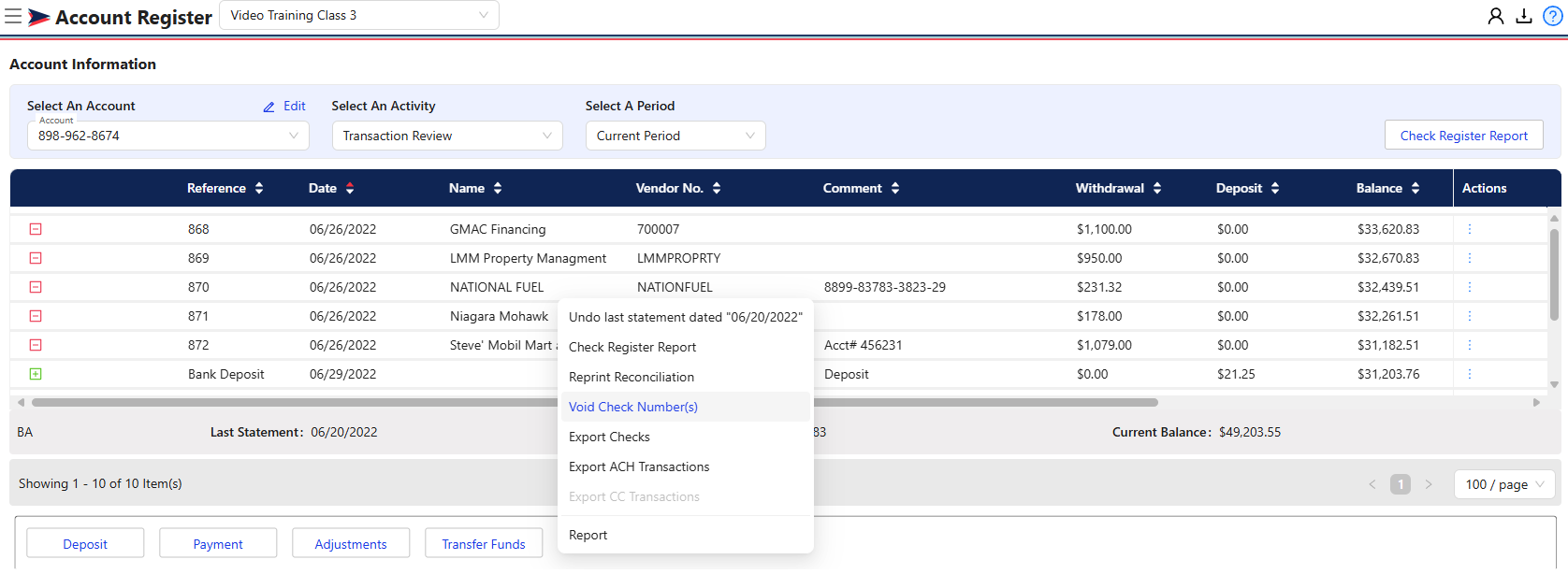Select Undo last statement menu option
Viewport: 1568px width, 574px height.
click(686, 317)
